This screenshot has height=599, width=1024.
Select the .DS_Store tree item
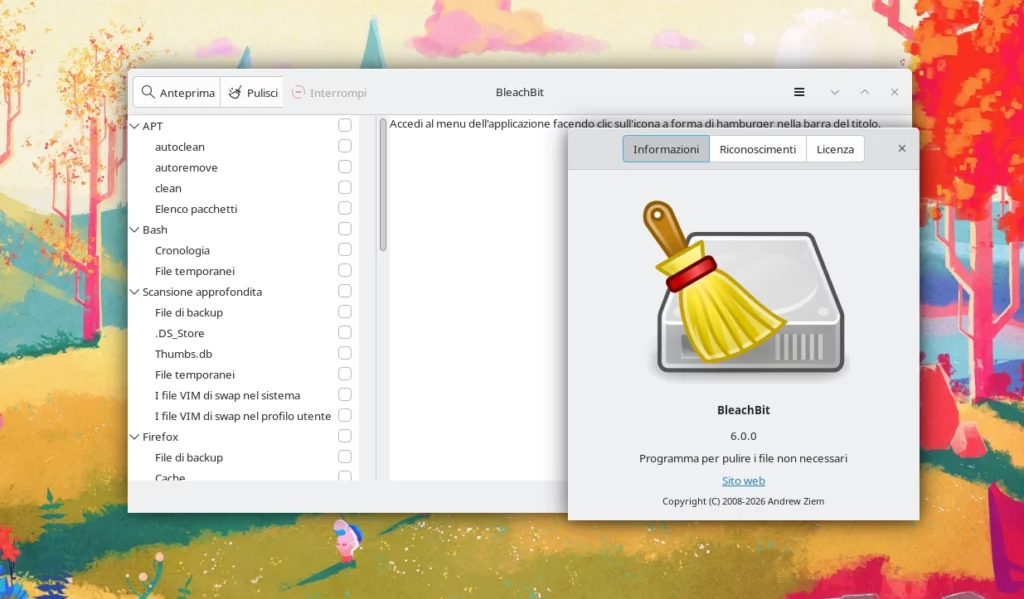(x=179, y=333)
